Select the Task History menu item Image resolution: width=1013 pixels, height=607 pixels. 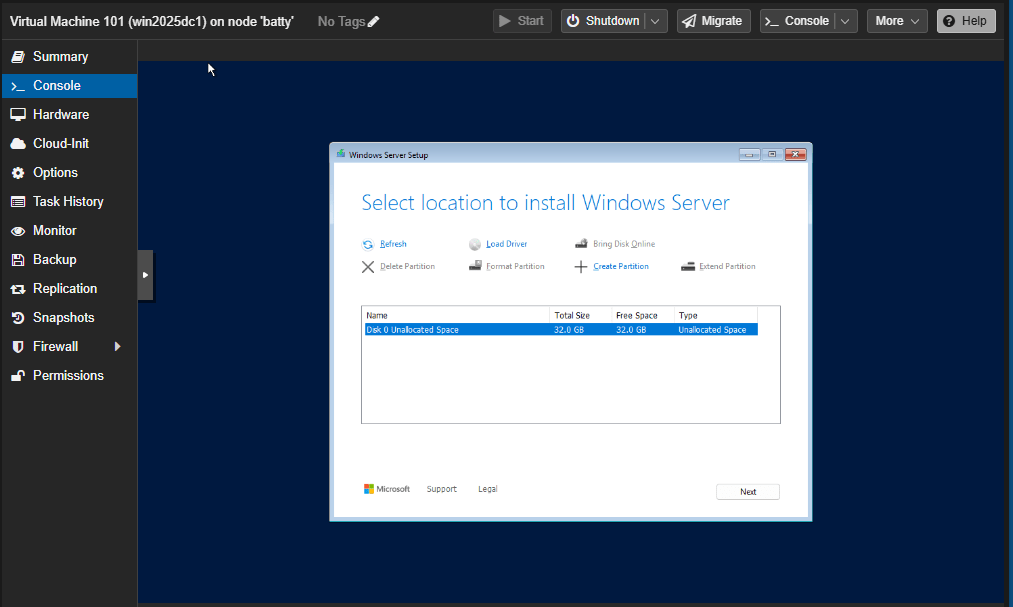pos(68,201)
